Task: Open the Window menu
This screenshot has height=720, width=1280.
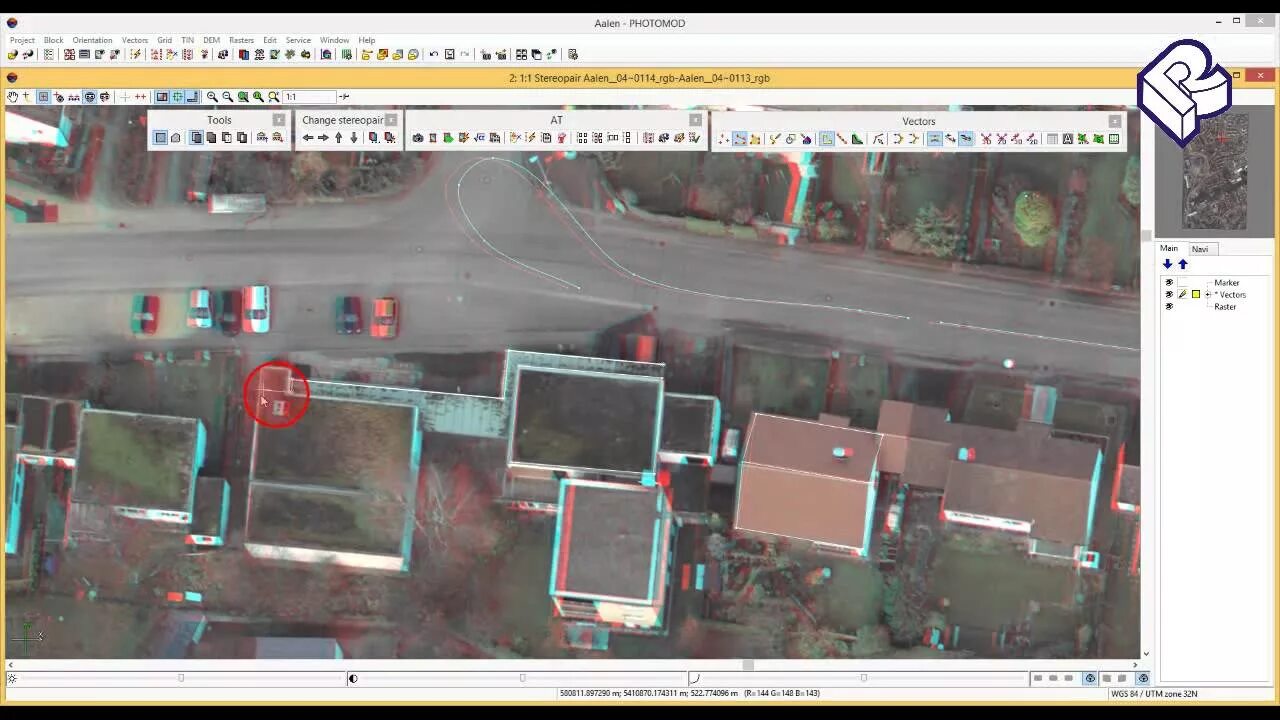Action: (x=334, y=40)
